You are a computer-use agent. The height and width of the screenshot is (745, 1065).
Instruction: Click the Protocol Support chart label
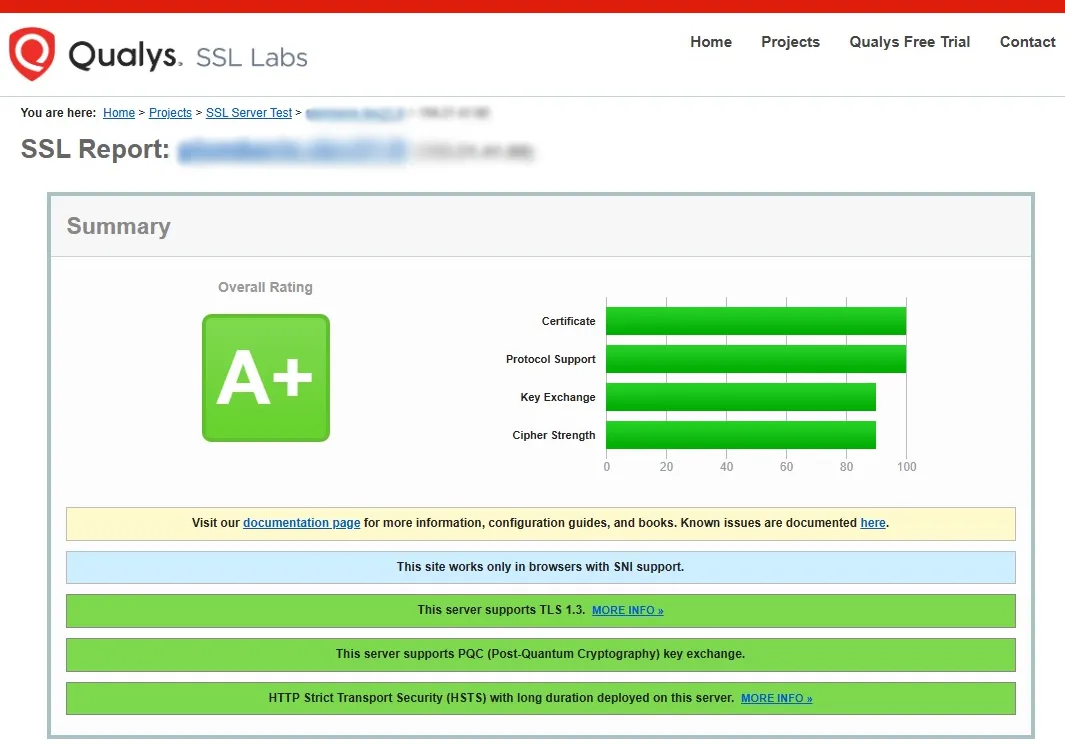[x=551, y=359]
